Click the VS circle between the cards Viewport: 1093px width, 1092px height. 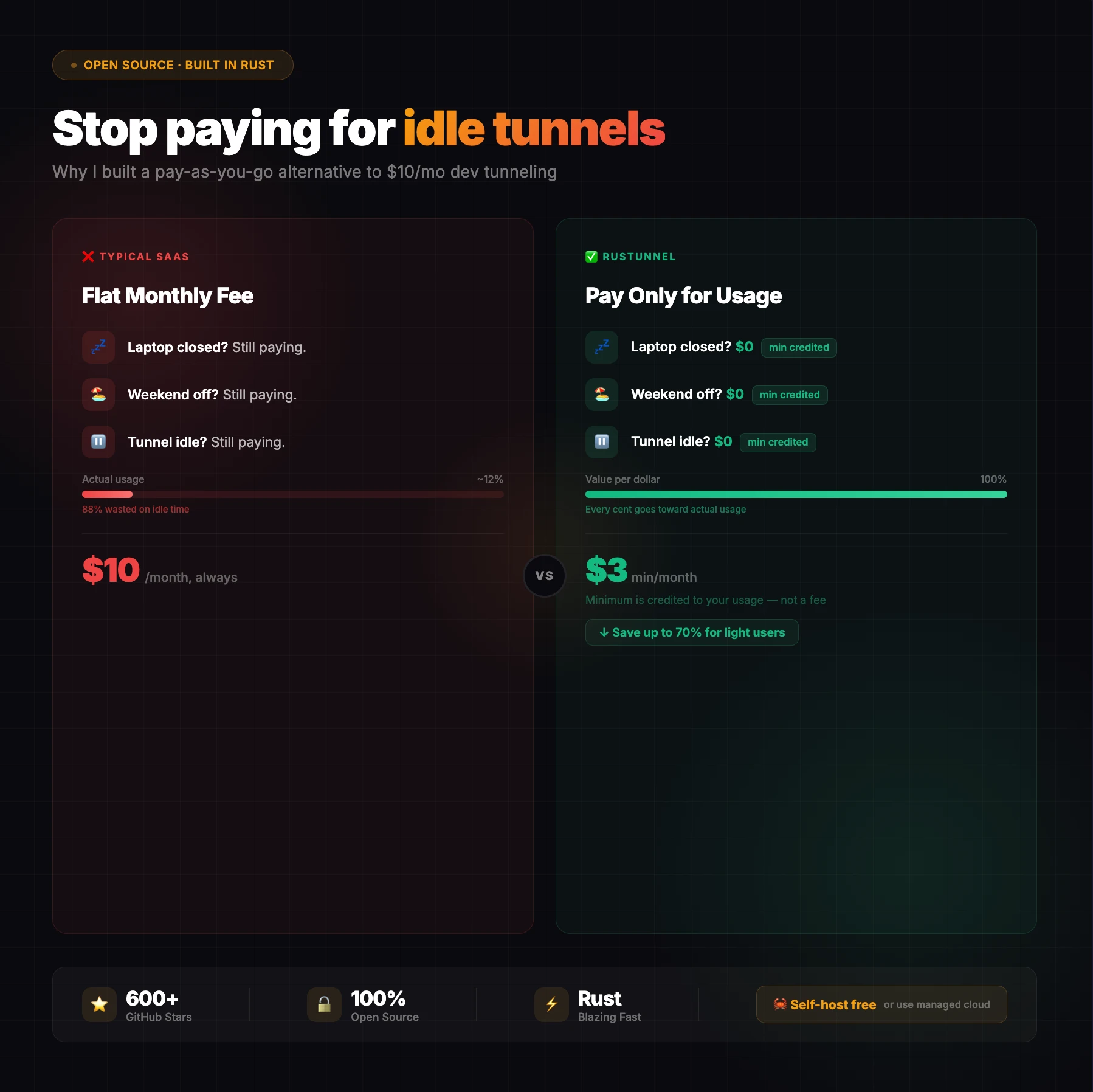pos(545,576)
